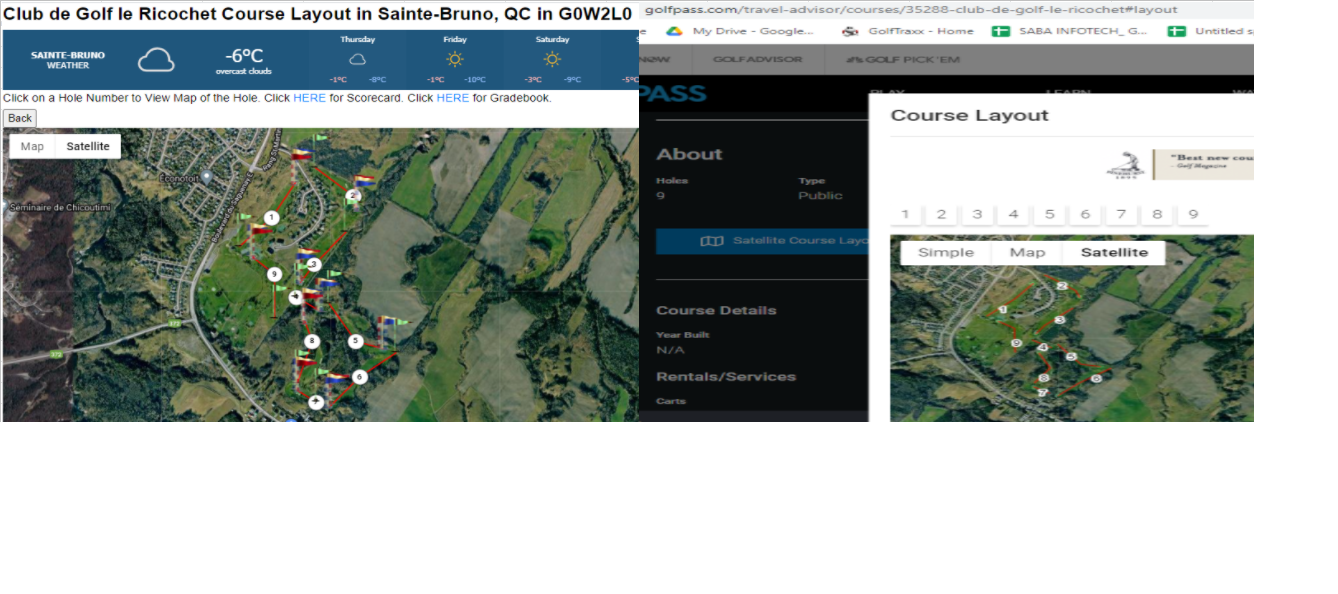Select hole 7 button in Course Layout

(x=1122, y=214)
